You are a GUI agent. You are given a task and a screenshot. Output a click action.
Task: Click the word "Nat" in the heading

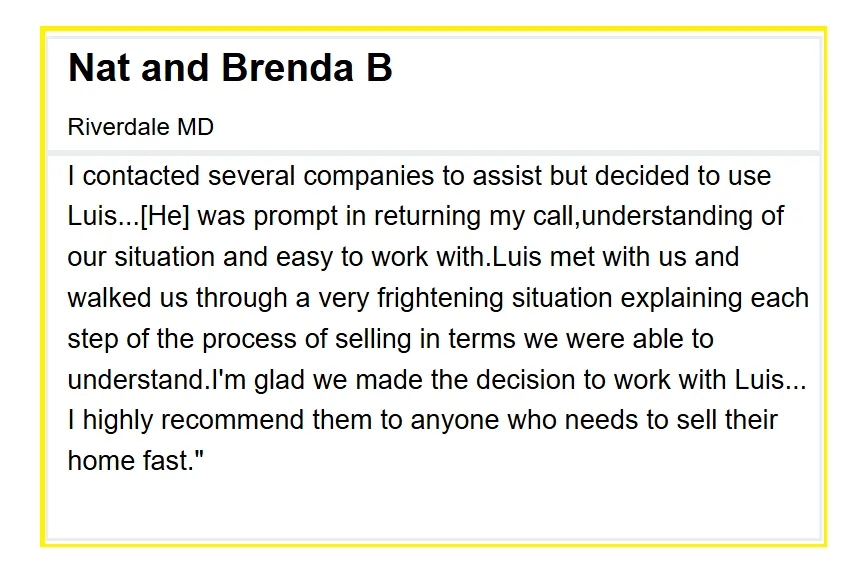(99, 68)
